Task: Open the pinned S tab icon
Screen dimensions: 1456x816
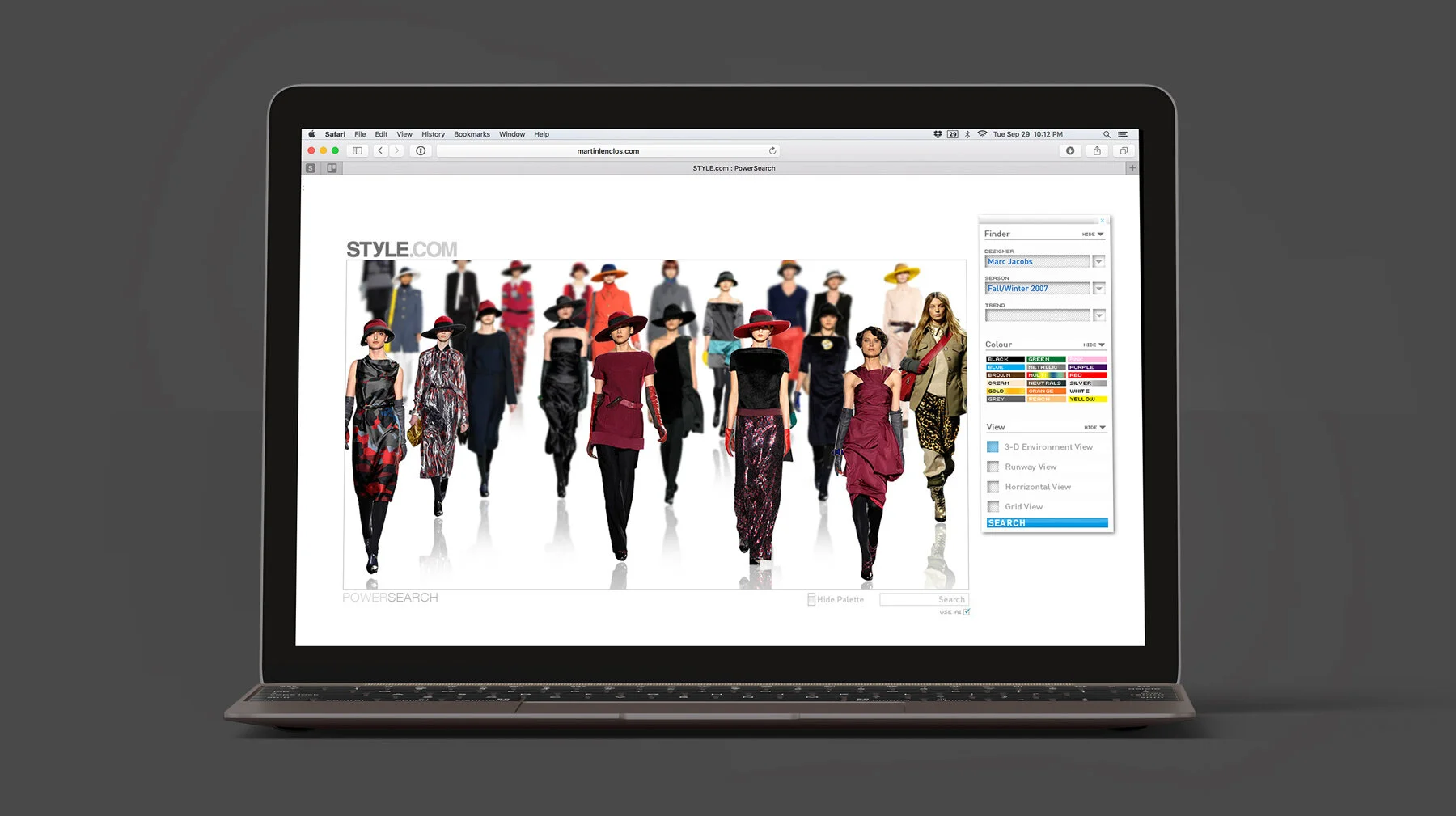Action: coord(311,168)
